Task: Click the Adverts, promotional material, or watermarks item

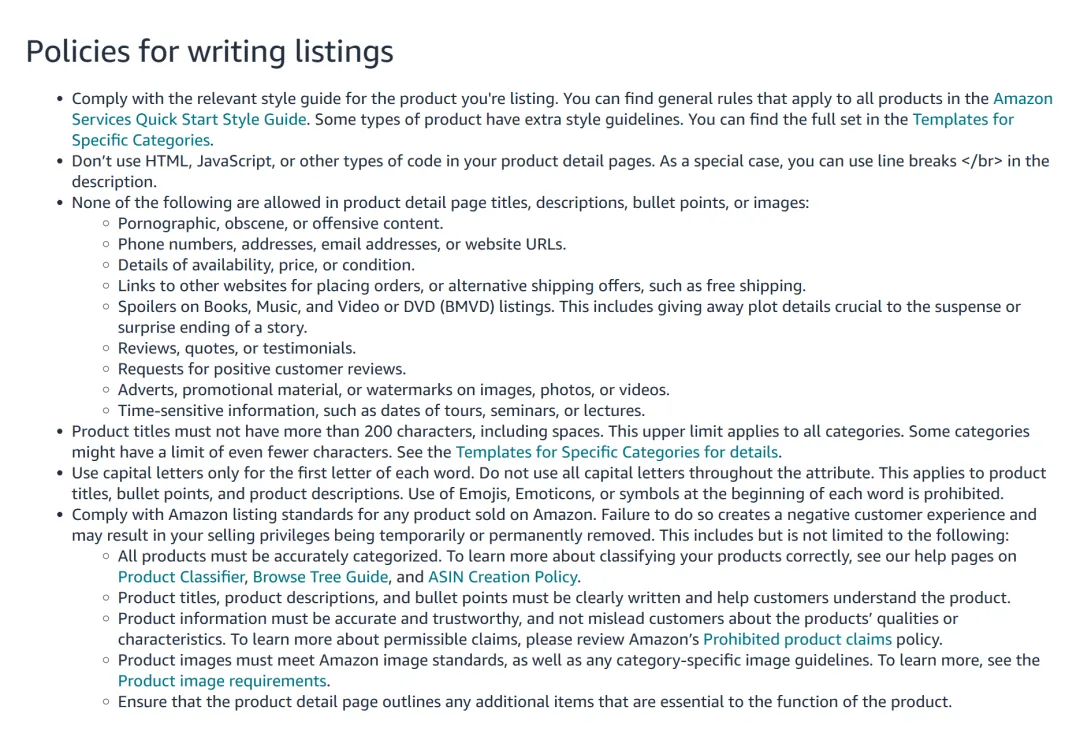Action: click(393, 390)
